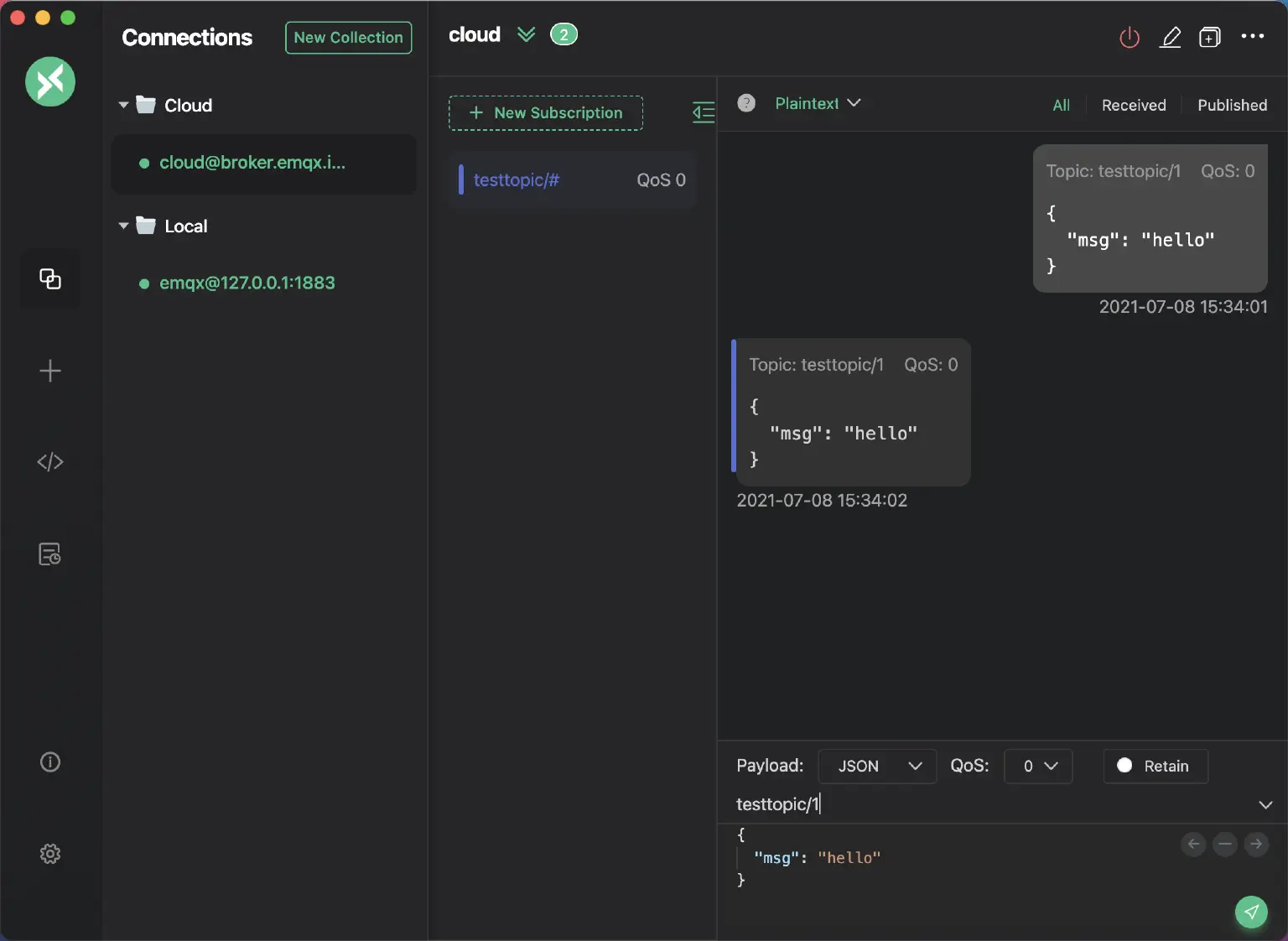Image resolution: width=1288 pixels, height=941 pixels.
Task: Open the Log viewer in the sidebar
Action: tap(49, 554)
